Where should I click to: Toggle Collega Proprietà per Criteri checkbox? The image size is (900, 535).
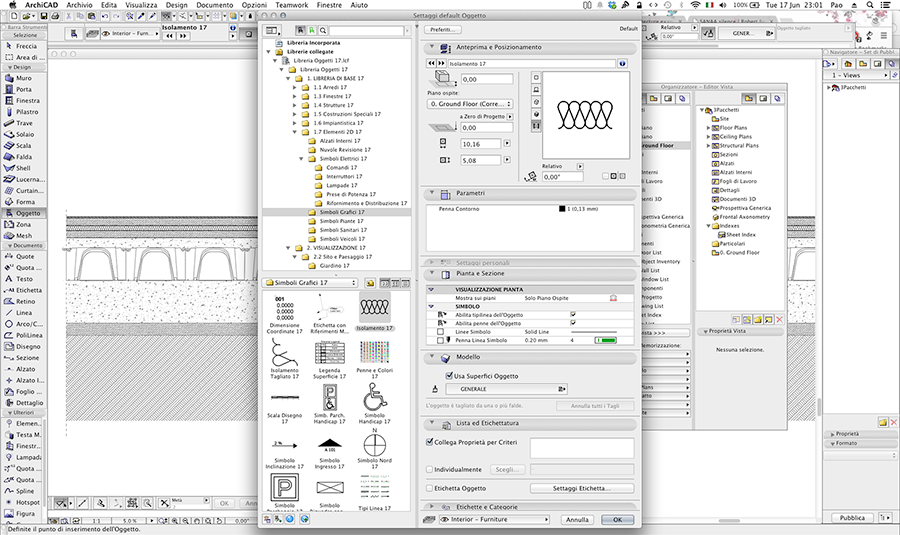pyautogui.click(x=429, y=442)
